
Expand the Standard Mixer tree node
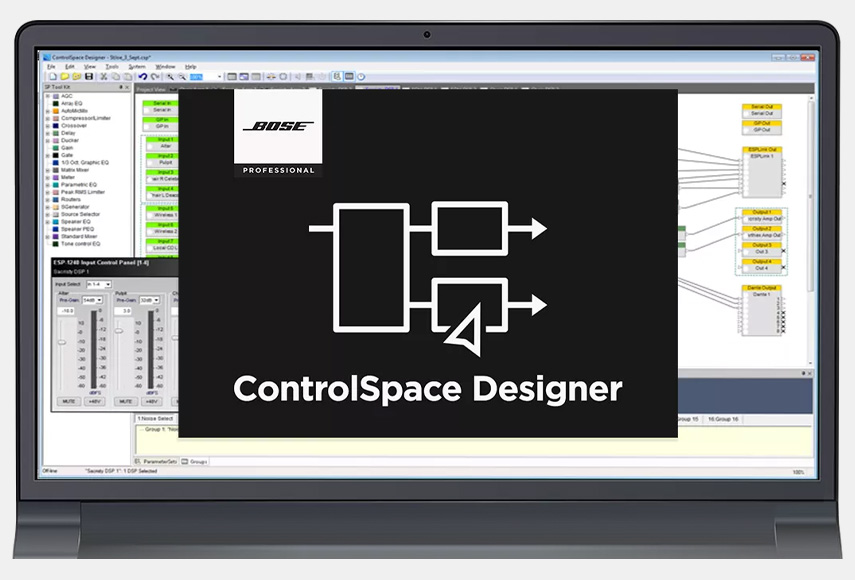pos(47,237)
